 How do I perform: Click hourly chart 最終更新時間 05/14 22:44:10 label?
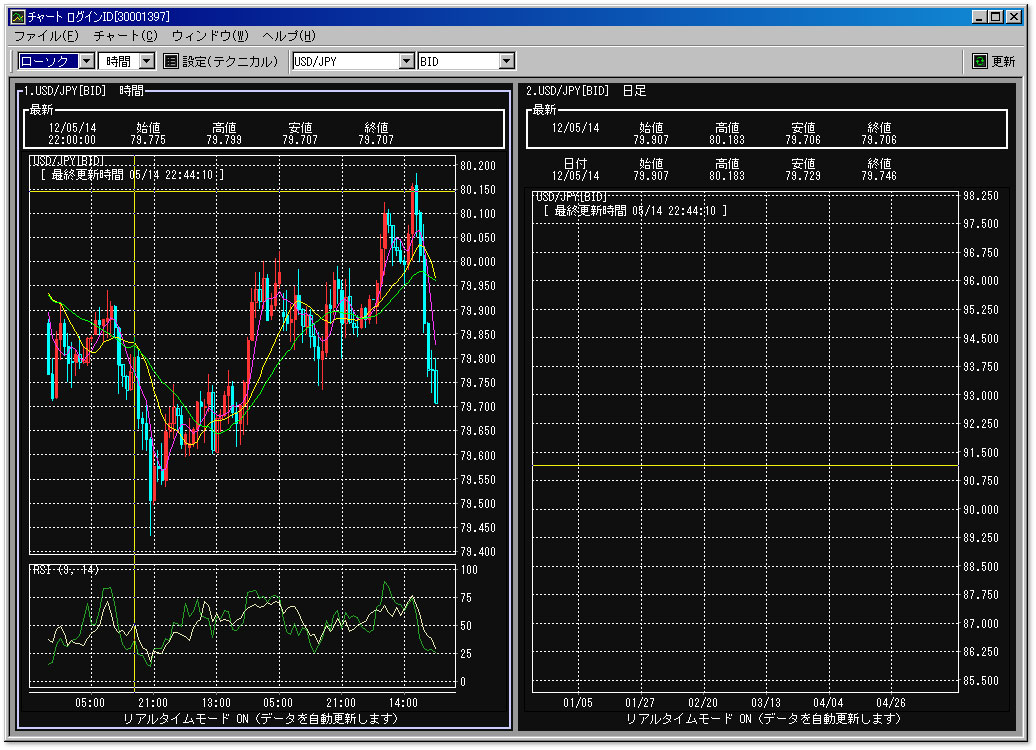point(132,175)
